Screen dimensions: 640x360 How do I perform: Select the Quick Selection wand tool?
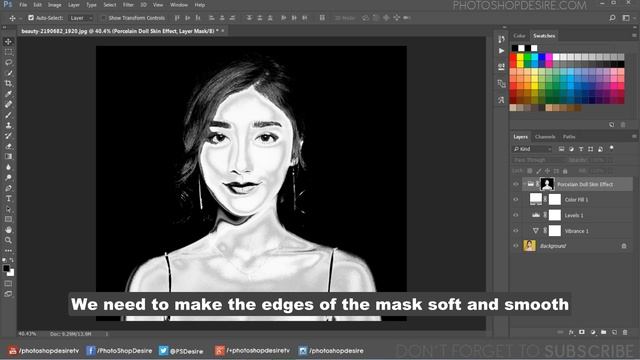(x=8, y=73)
